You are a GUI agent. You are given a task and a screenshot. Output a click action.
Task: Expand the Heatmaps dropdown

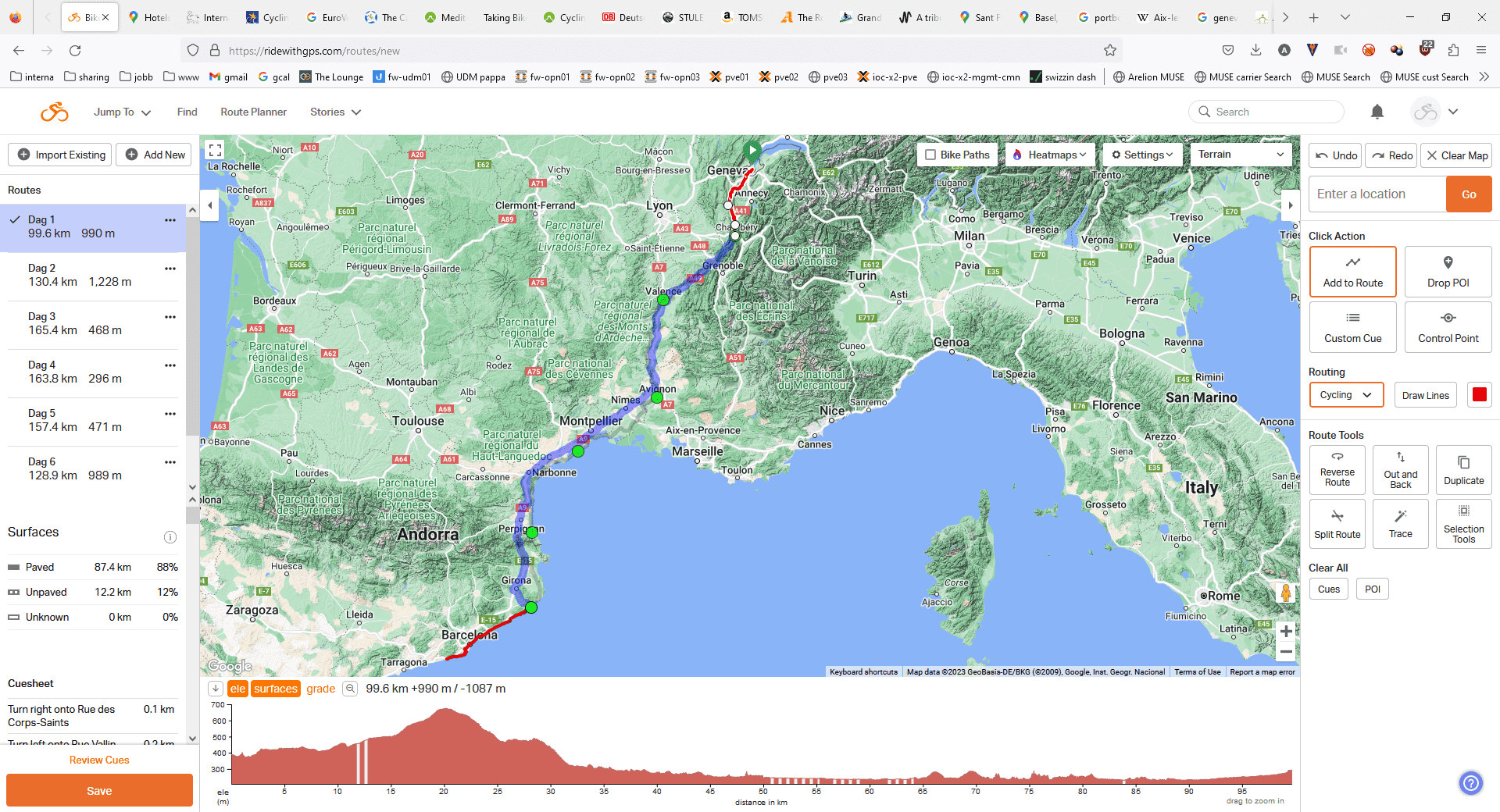(x=1050, y=155)
